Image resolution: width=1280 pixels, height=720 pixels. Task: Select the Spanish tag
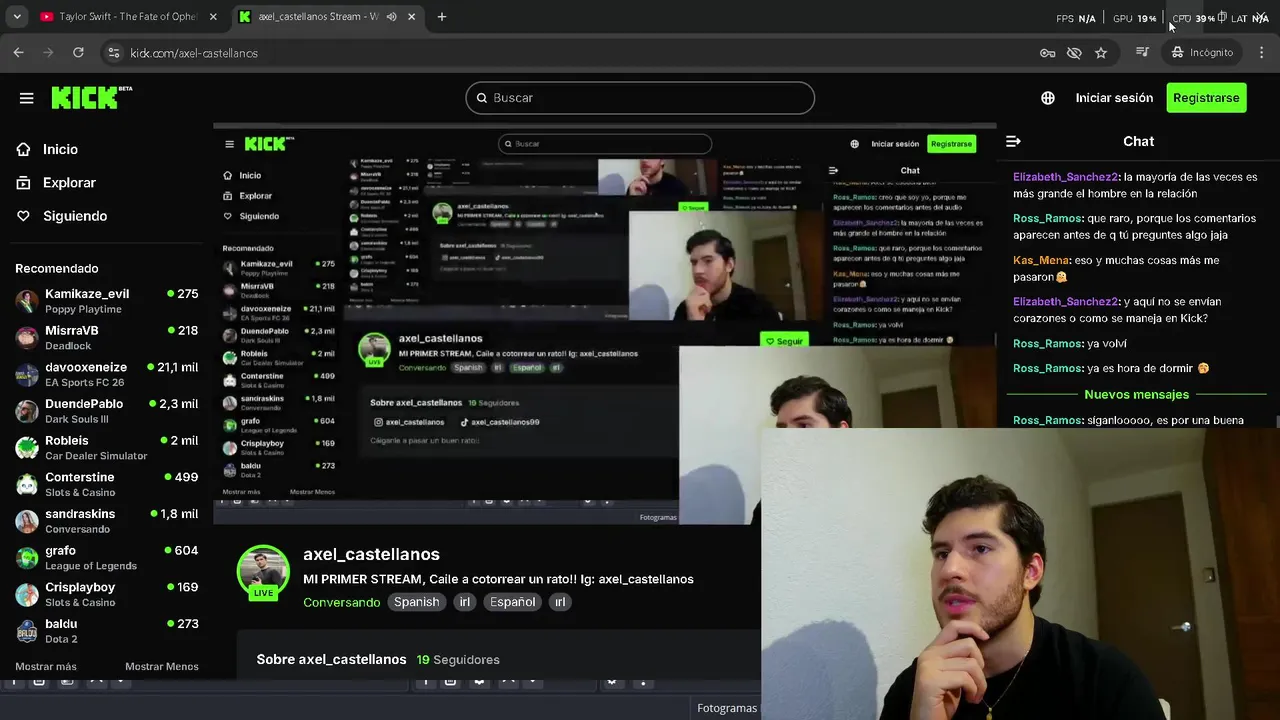[416, 602]
